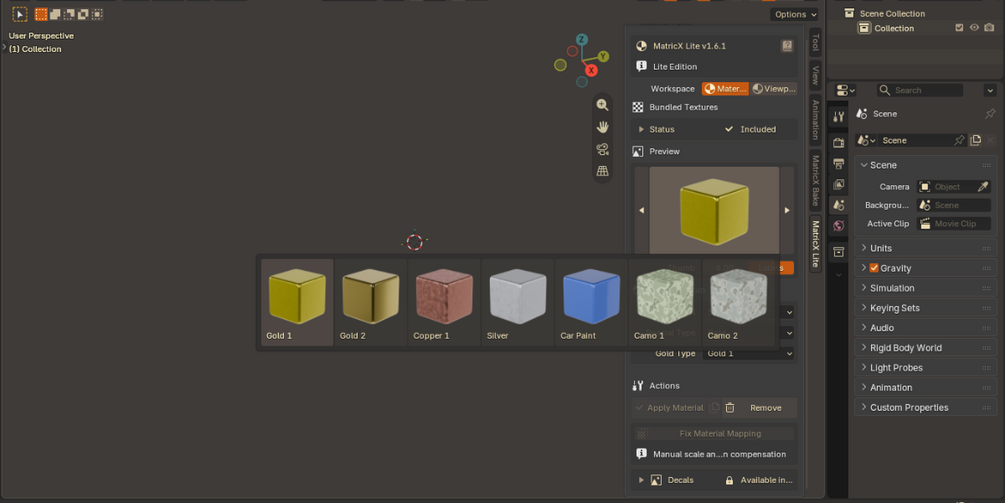Pick the Camo 1 material thumbnail

click(x=665, y=302)
